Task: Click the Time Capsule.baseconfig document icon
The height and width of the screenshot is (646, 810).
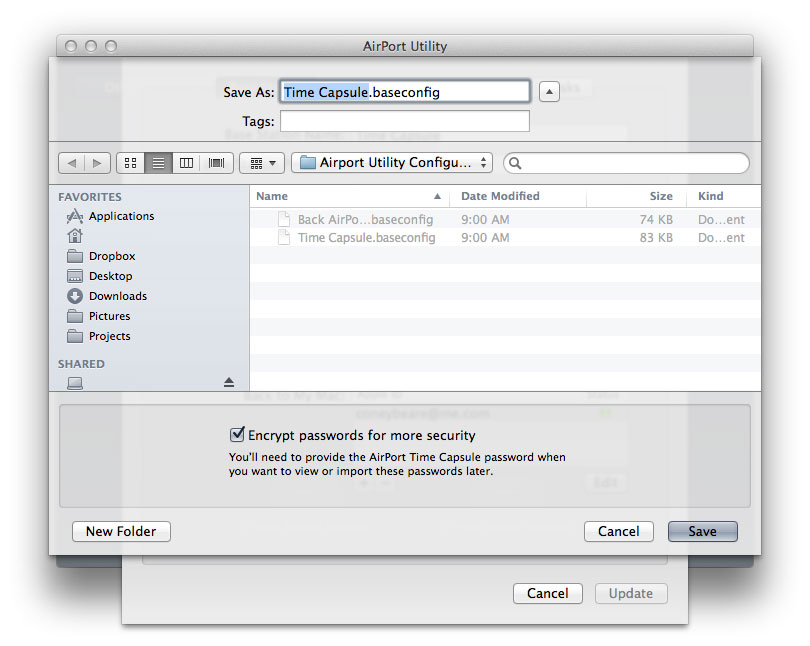Action: (x=284, y=238)
